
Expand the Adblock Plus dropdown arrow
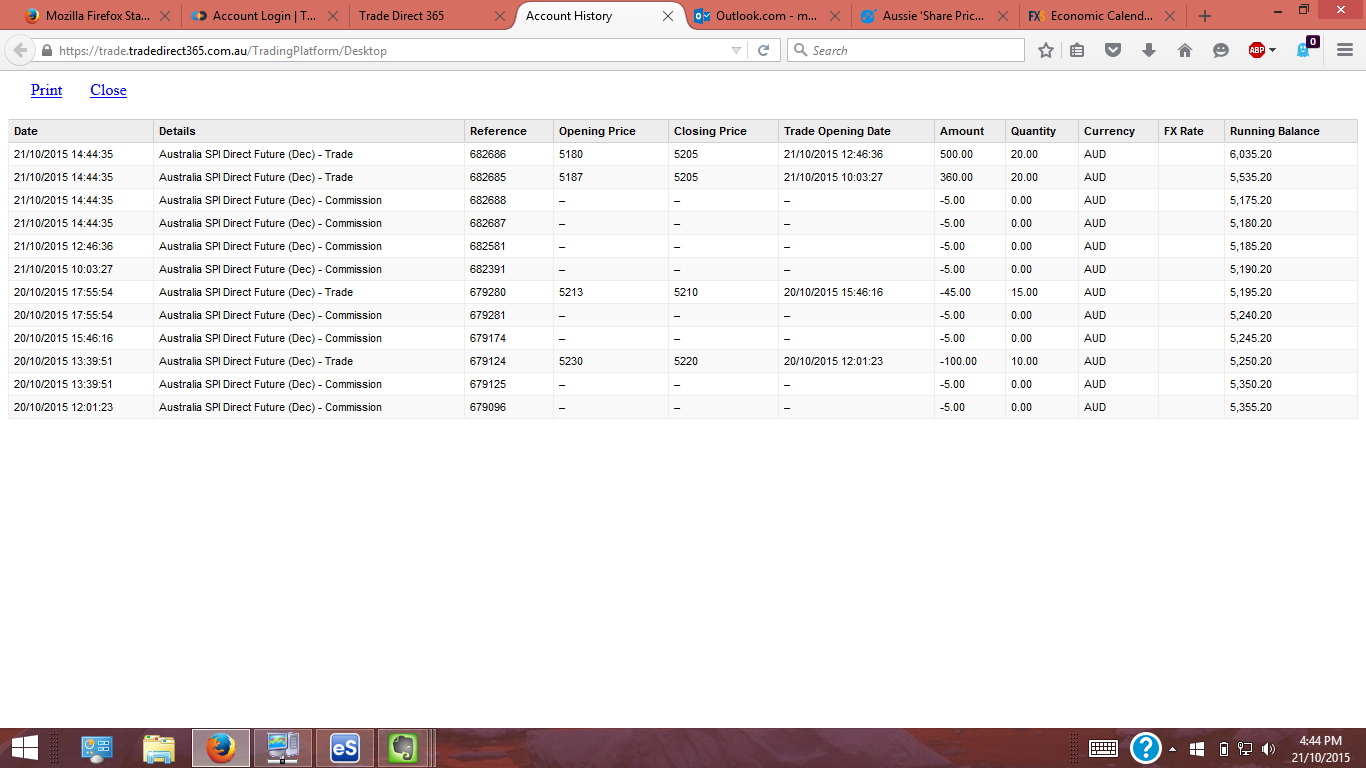coord(1272,50)
